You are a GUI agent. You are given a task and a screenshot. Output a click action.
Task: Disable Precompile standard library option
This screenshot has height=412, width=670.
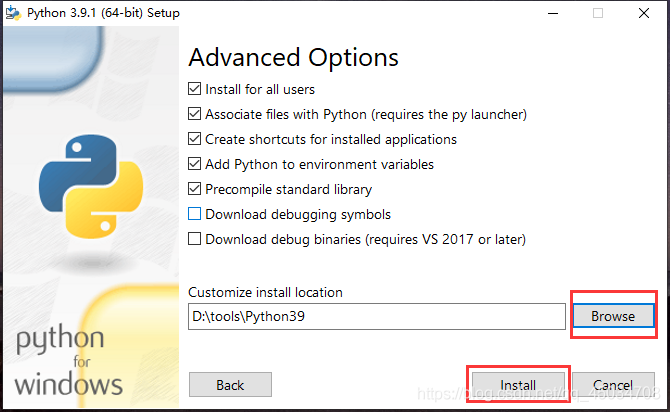click(x=194, y=189)
